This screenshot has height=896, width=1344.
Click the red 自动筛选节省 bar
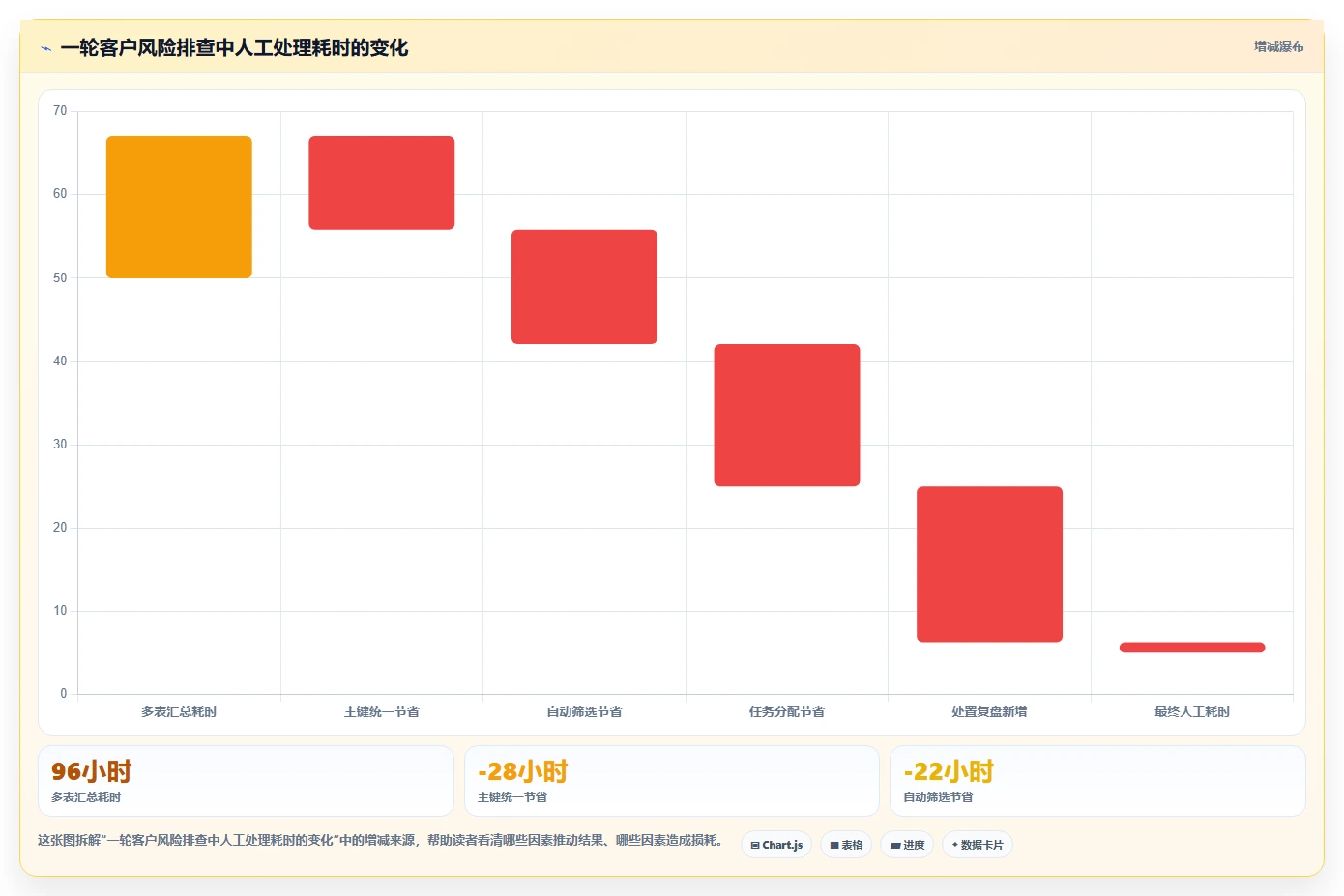584,287
